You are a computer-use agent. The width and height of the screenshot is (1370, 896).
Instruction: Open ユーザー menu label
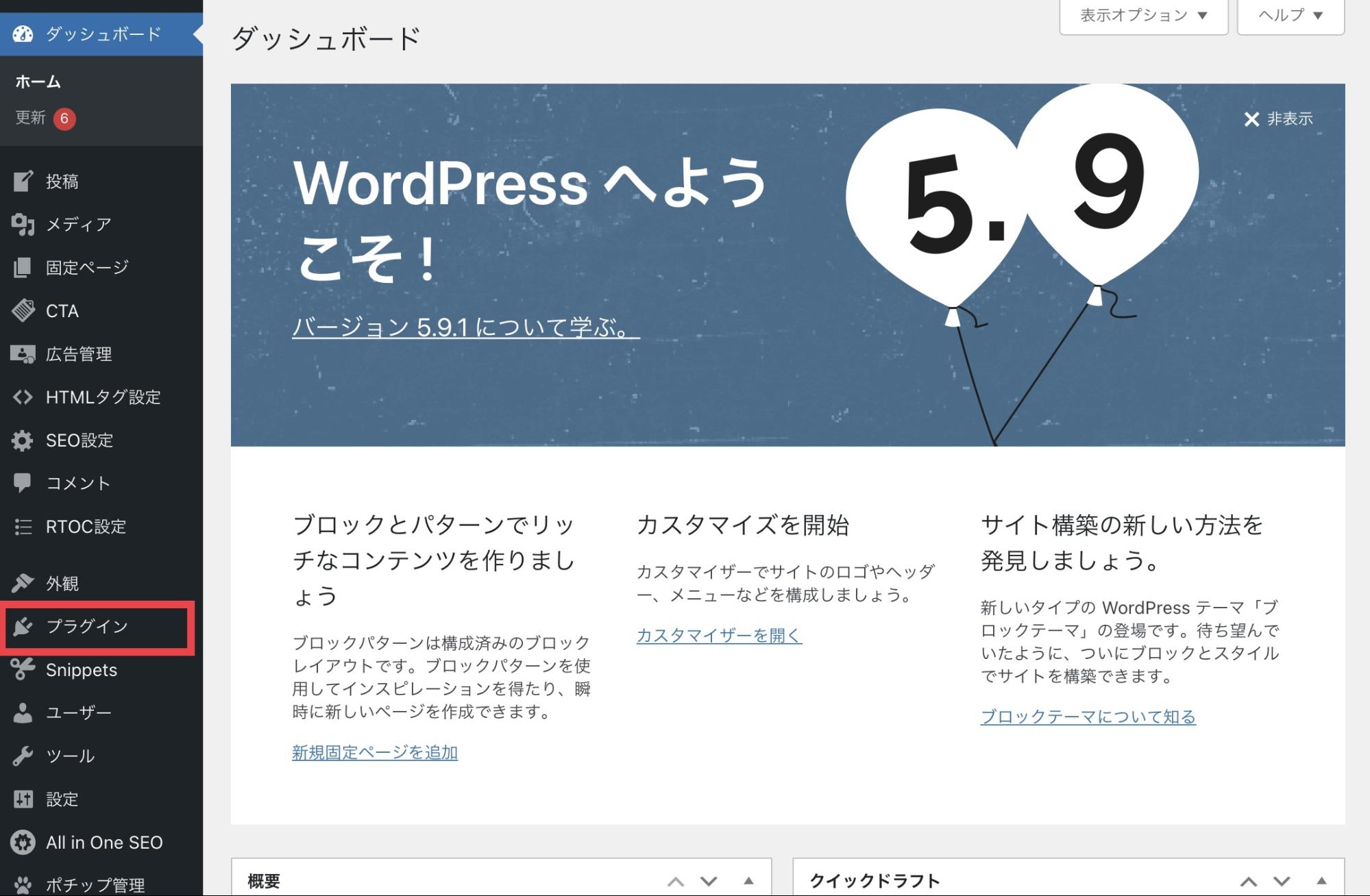coord(79,712)
